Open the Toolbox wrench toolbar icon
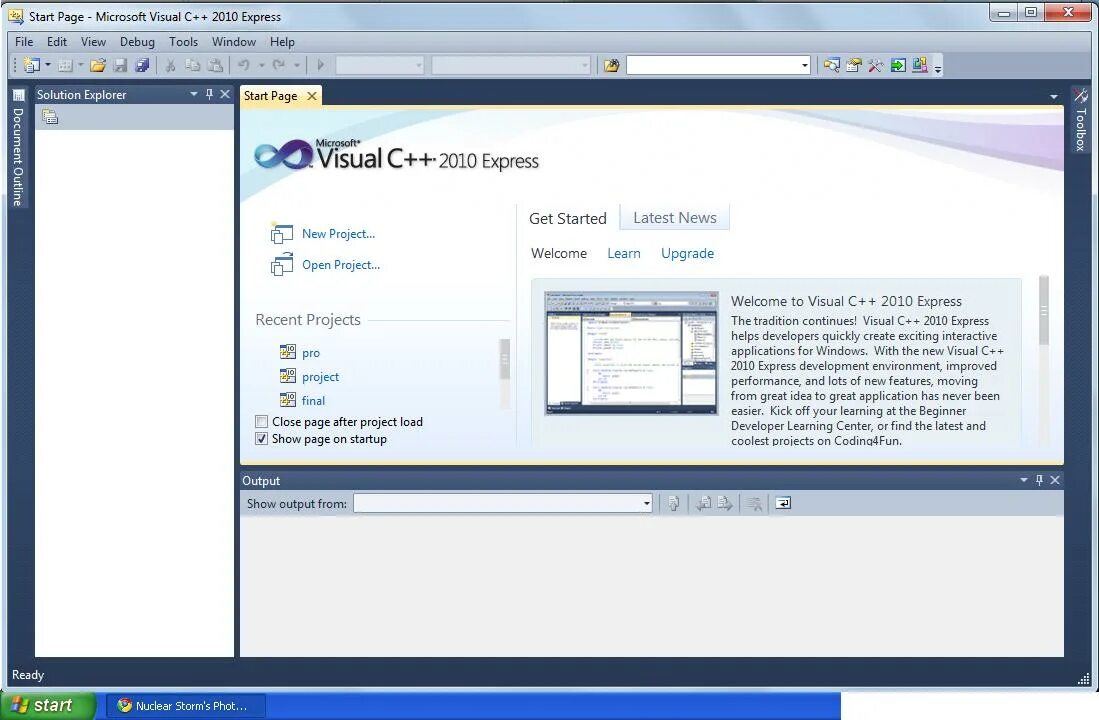1099x720 pixels. click(x=875, y=65)
